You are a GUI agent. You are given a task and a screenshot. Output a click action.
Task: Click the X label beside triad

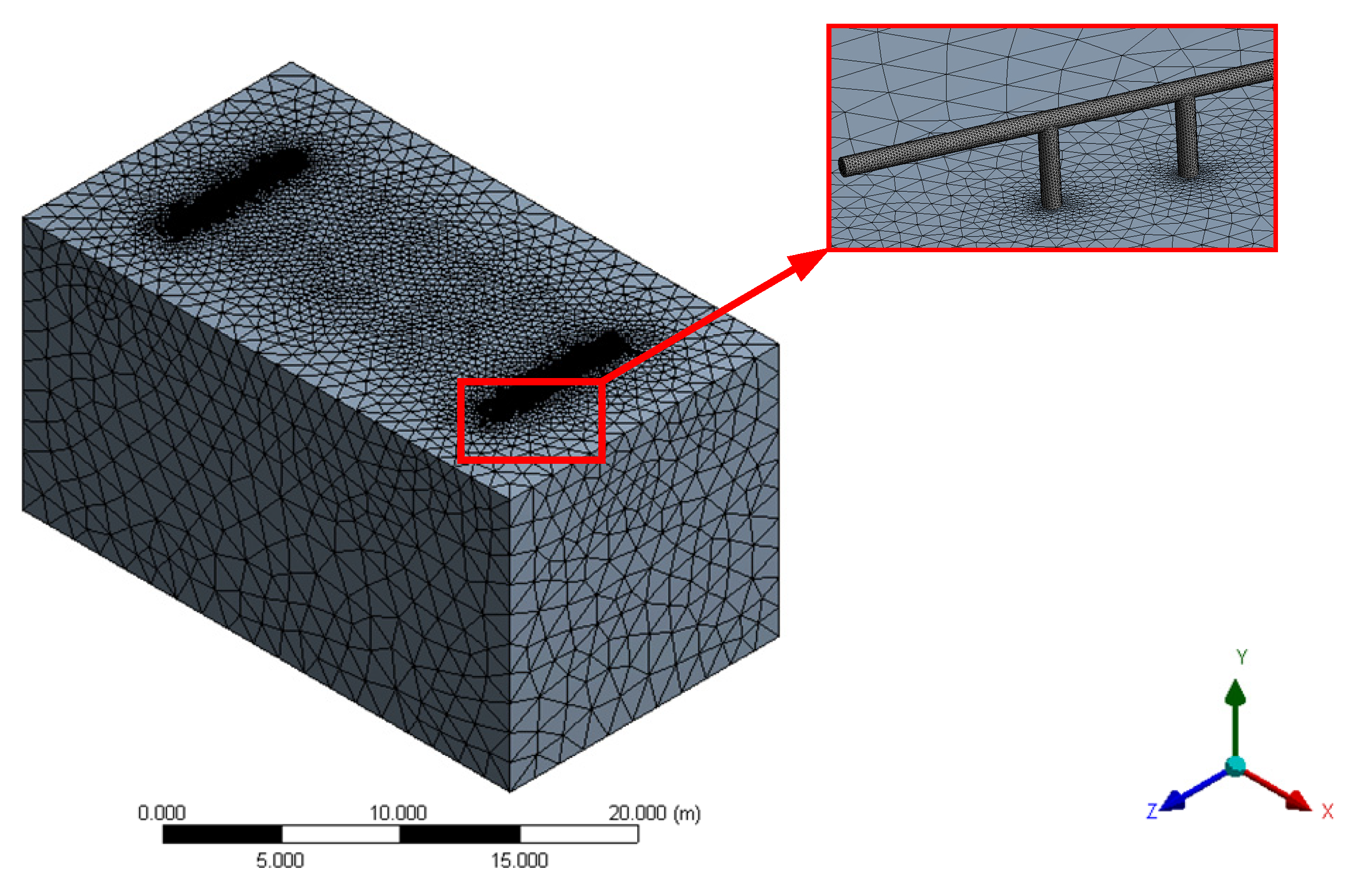(x=1327, y=812)
